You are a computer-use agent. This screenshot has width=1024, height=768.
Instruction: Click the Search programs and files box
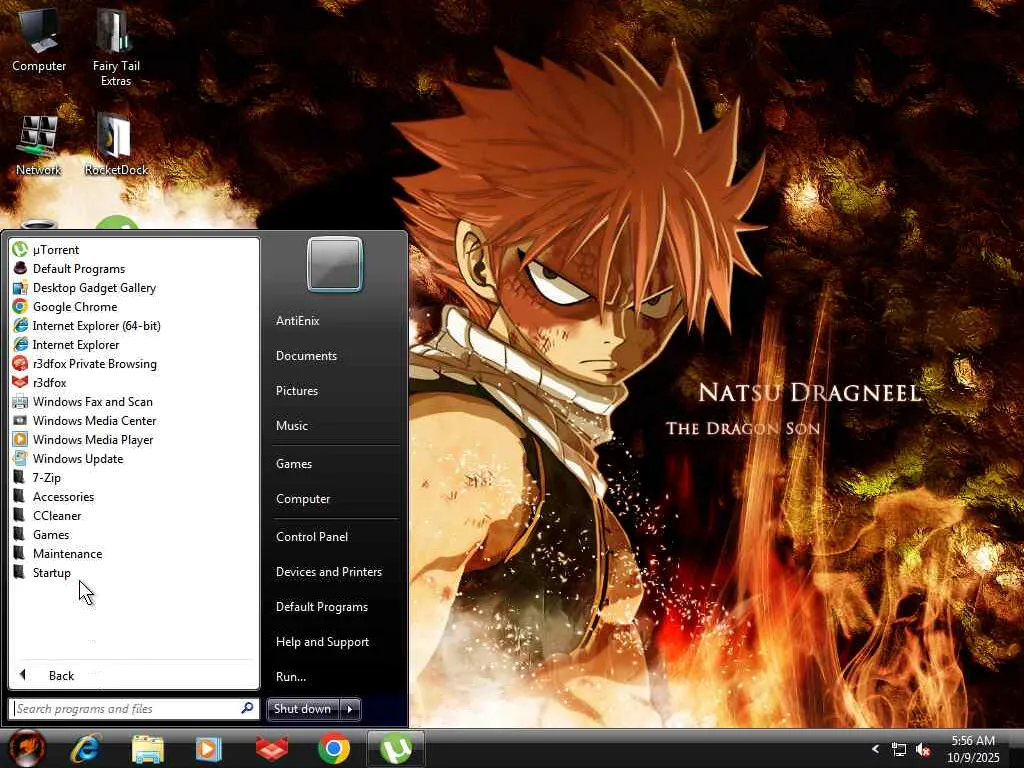point(134,709)
